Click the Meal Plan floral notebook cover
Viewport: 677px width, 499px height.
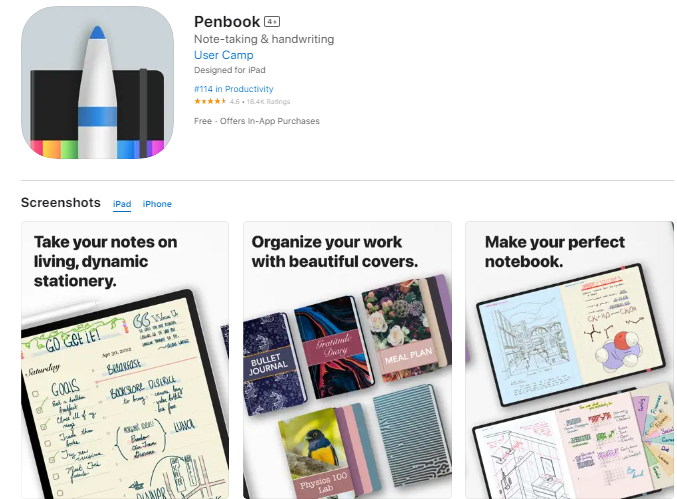404,330
